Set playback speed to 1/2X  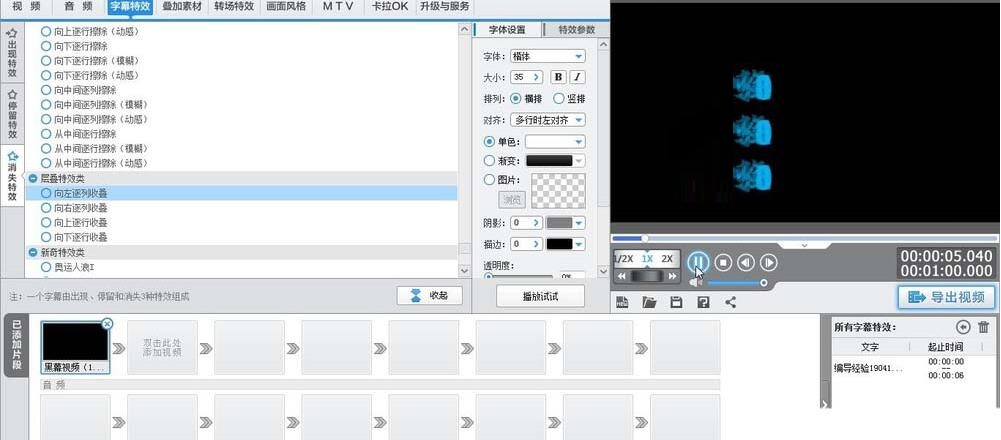click(624, 259)
